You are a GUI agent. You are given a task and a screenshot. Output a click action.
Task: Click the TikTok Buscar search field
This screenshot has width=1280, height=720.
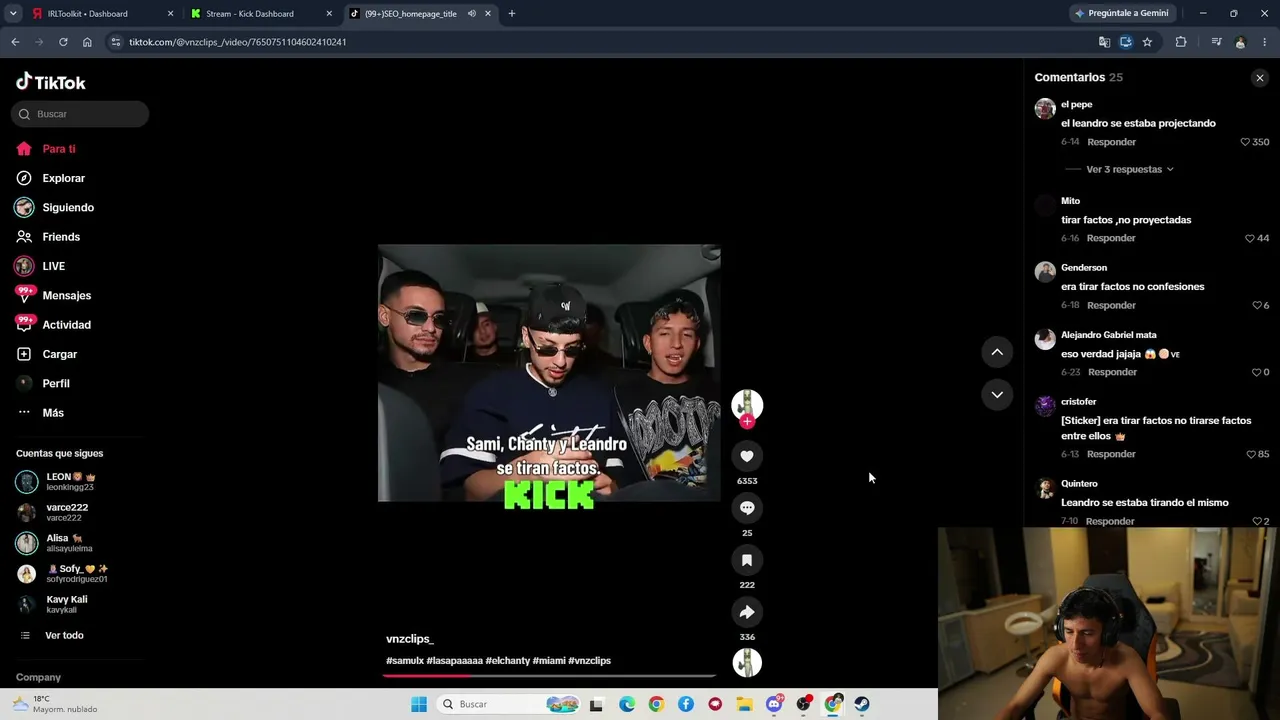point(80,114)
